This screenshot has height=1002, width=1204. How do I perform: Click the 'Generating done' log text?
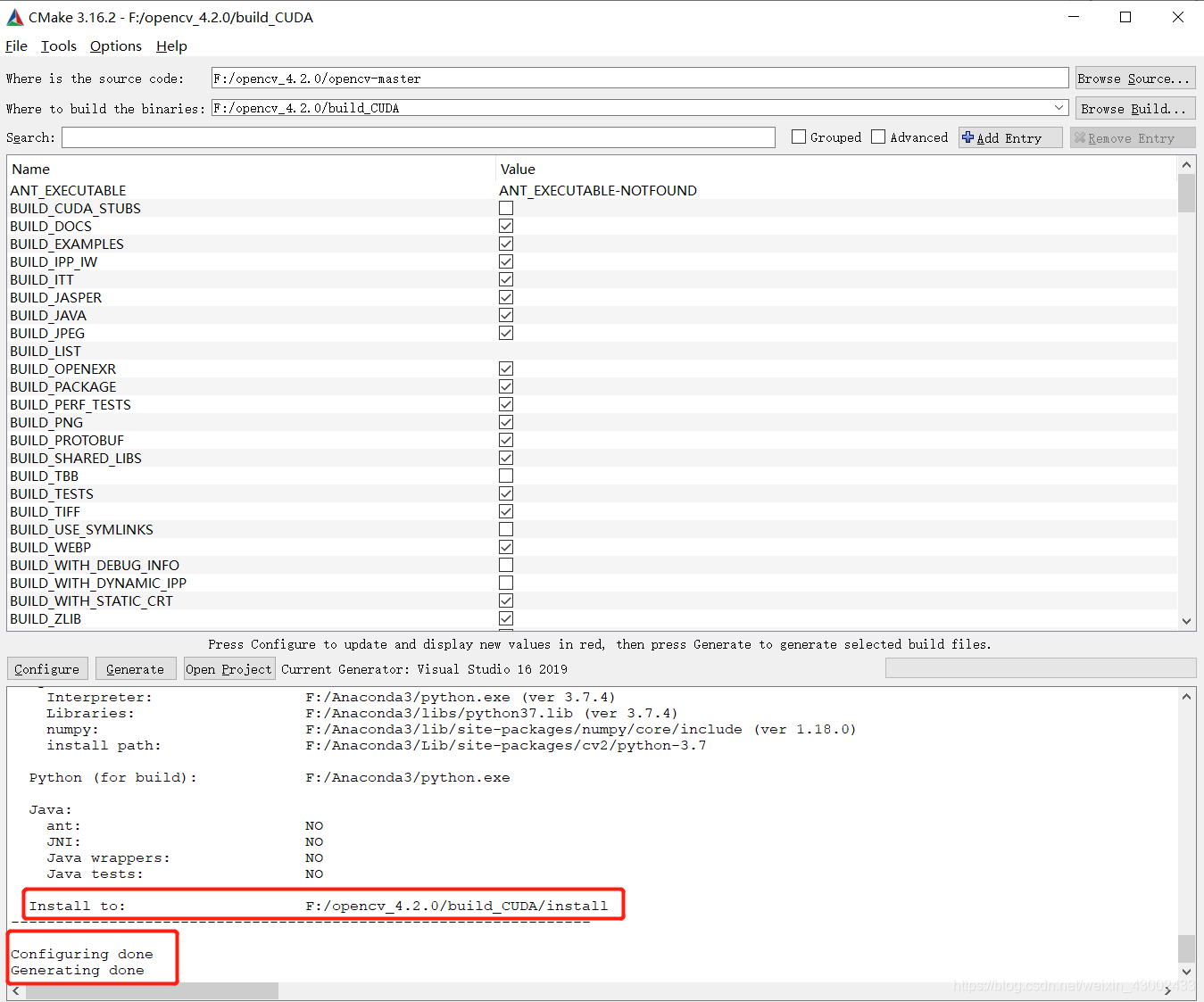point(78,970)
